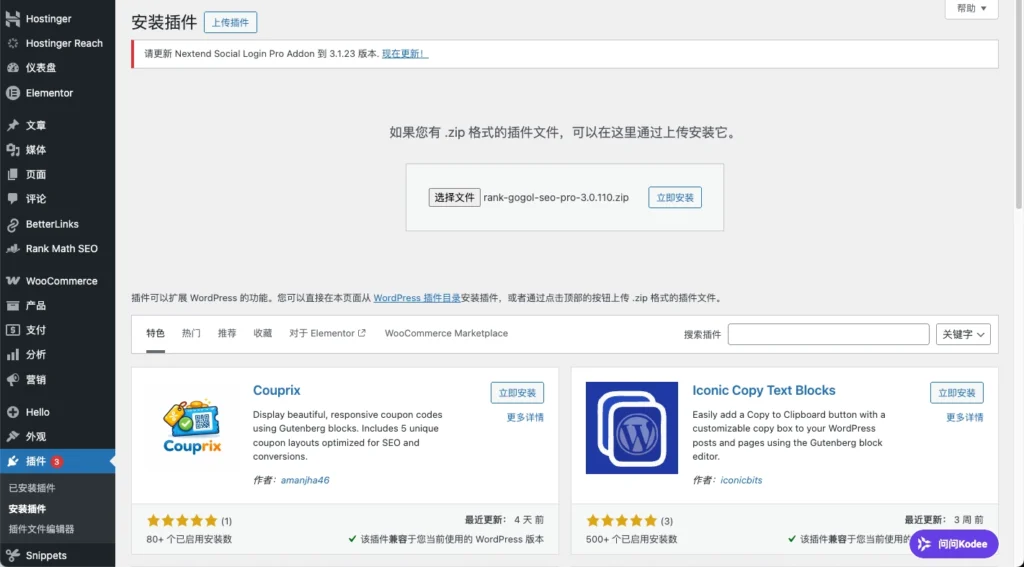Screen dimensions: 1024x567
Task: Open external link icon beside 对于 Elementor
Action: click(x=362, y=333)
